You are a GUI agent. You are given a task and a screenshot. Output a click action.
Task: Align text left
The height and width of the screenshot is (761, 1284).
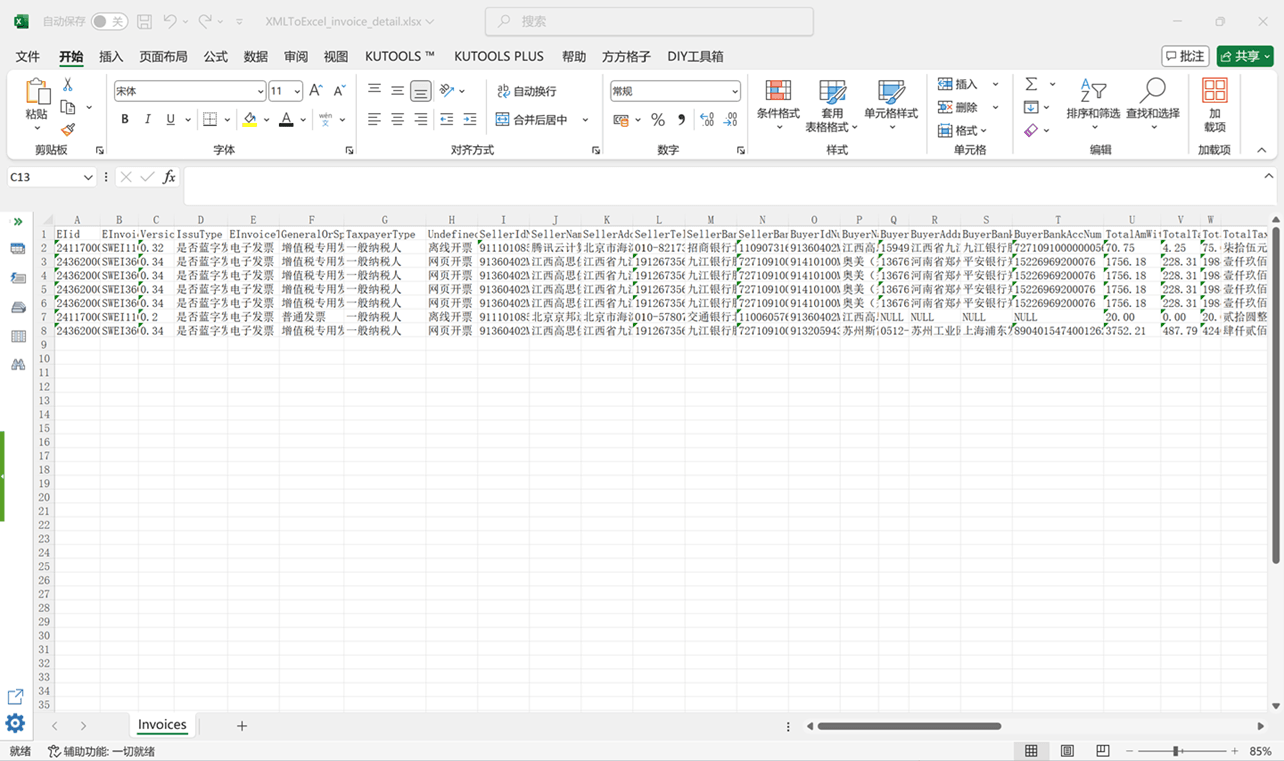tap(374, 120)
